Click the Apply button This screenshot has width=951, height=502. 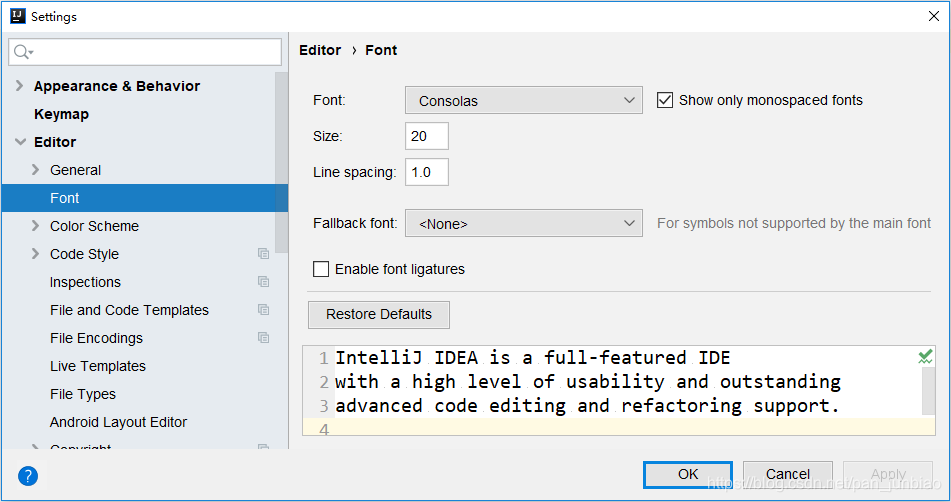(x=888, y=474)
